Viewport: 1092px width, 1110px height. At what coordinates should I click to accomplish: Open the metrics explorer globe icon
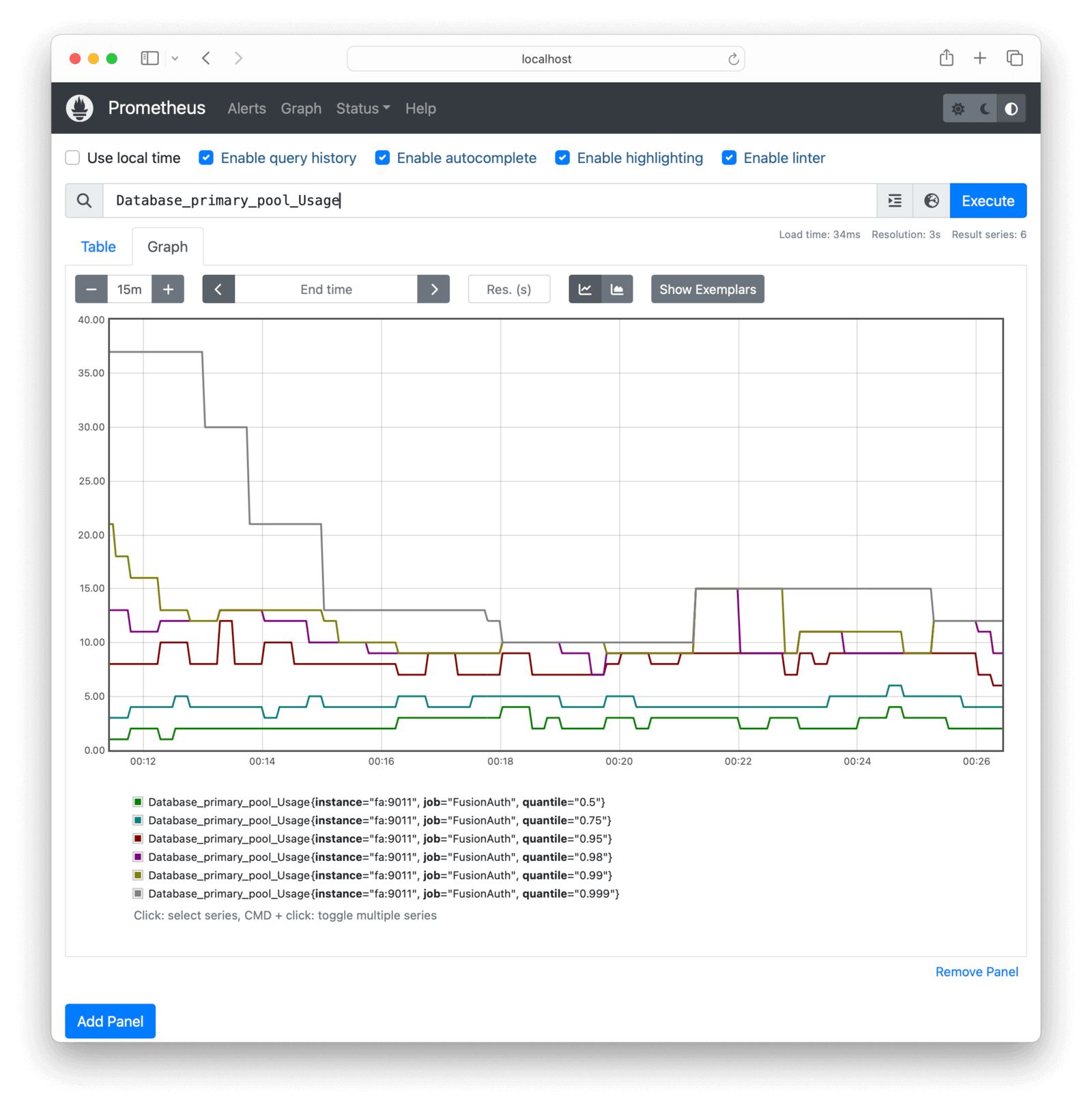pyautogui.click(x=932, y=201)
